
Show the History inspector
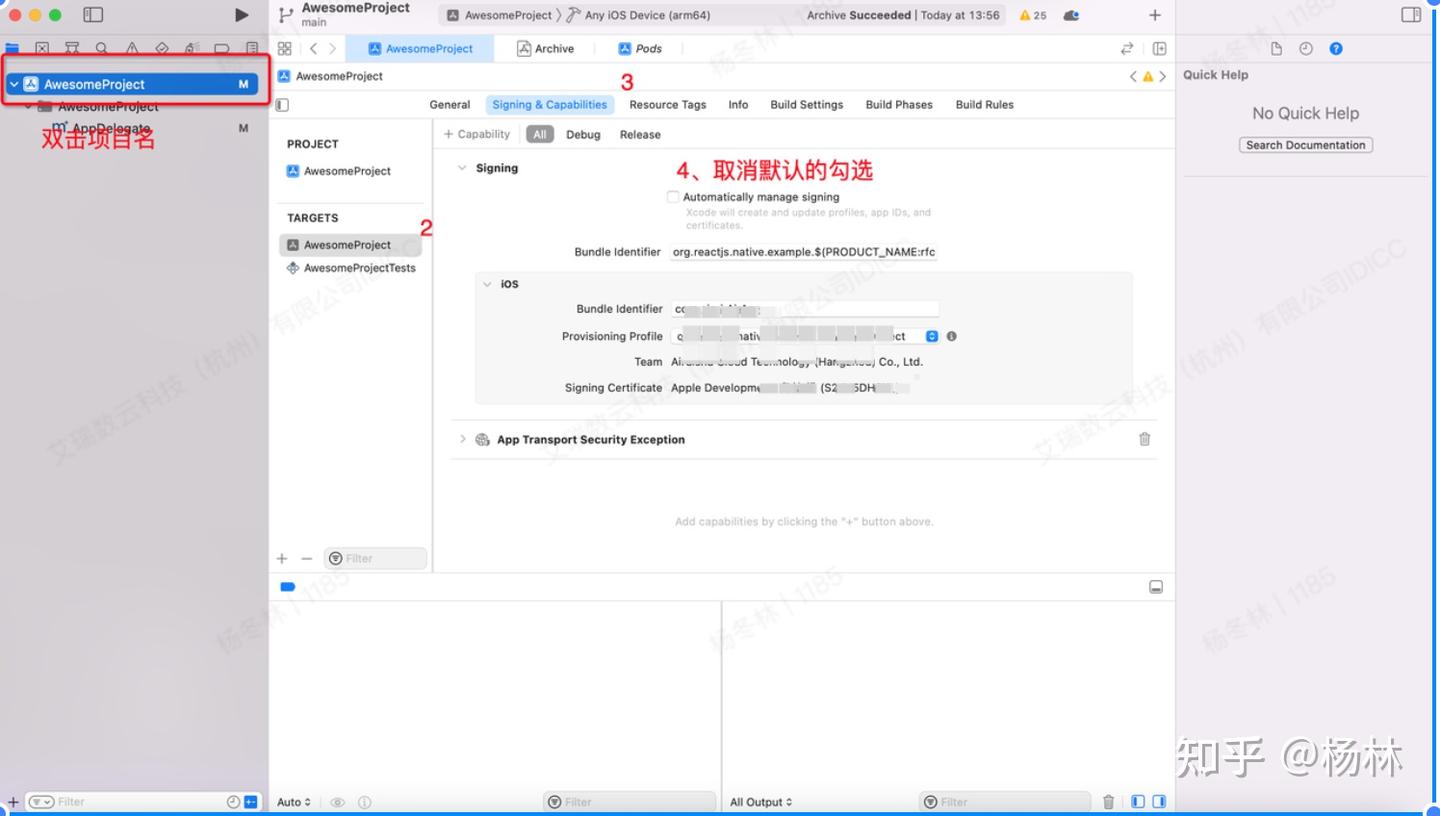(1306, 48)
